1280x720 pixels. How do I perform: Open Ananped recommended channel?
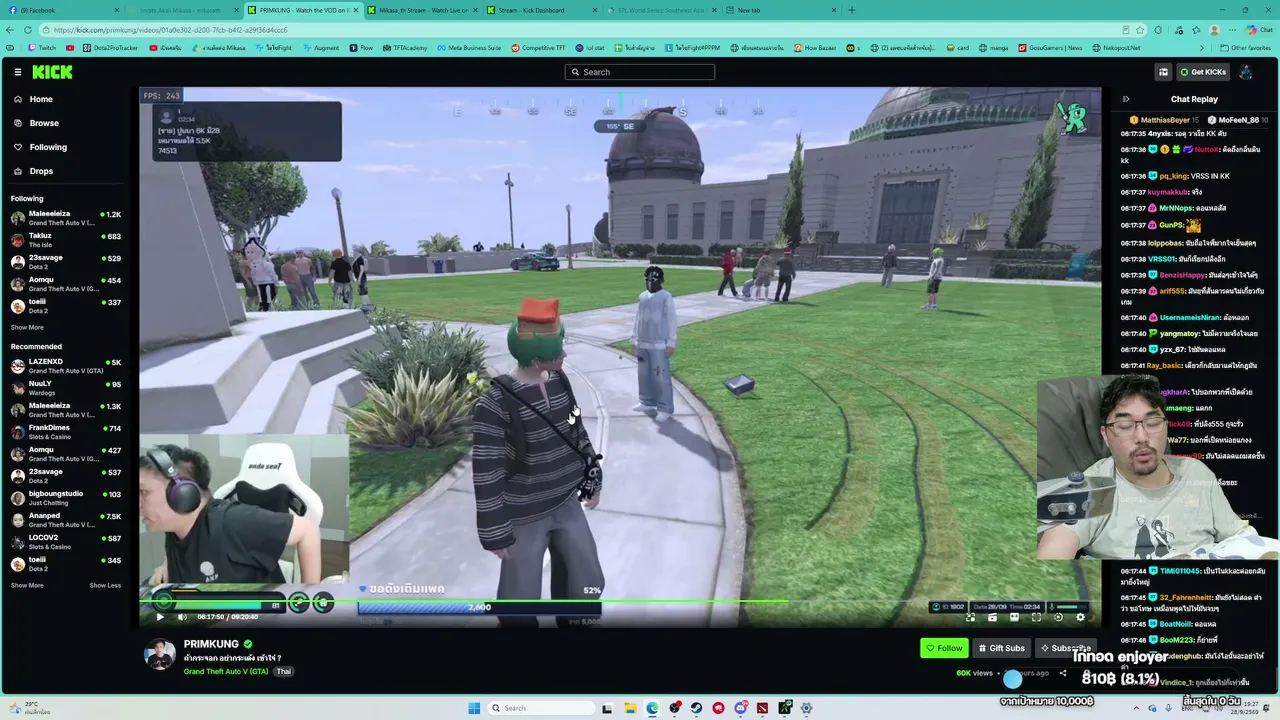point(65,520)
